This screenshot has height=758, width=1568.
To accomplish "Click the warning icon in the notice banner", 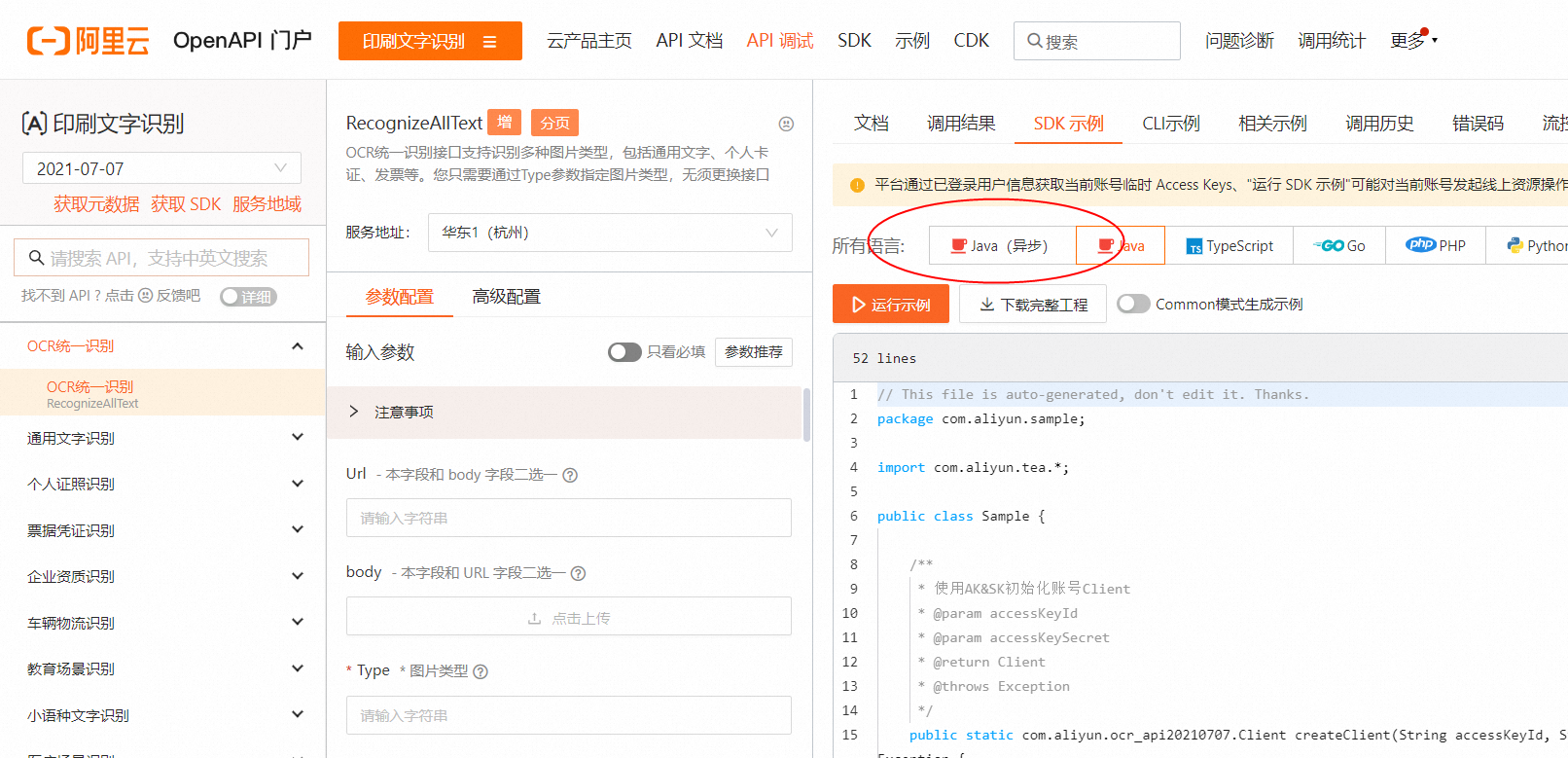I will coord(857,185).
